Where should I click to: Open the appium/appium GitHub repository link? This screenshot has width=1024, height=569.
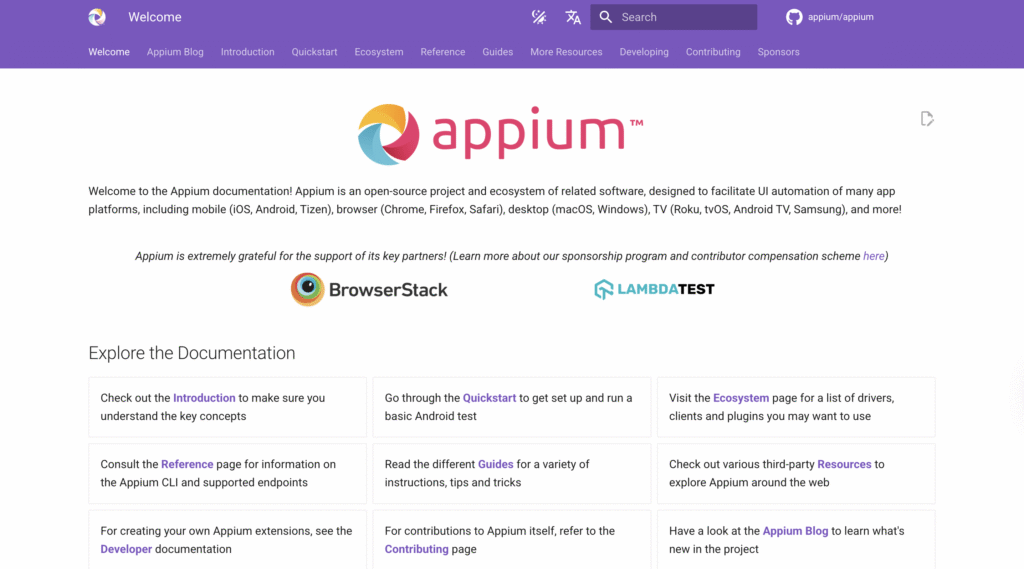click(x=830, y=17)
